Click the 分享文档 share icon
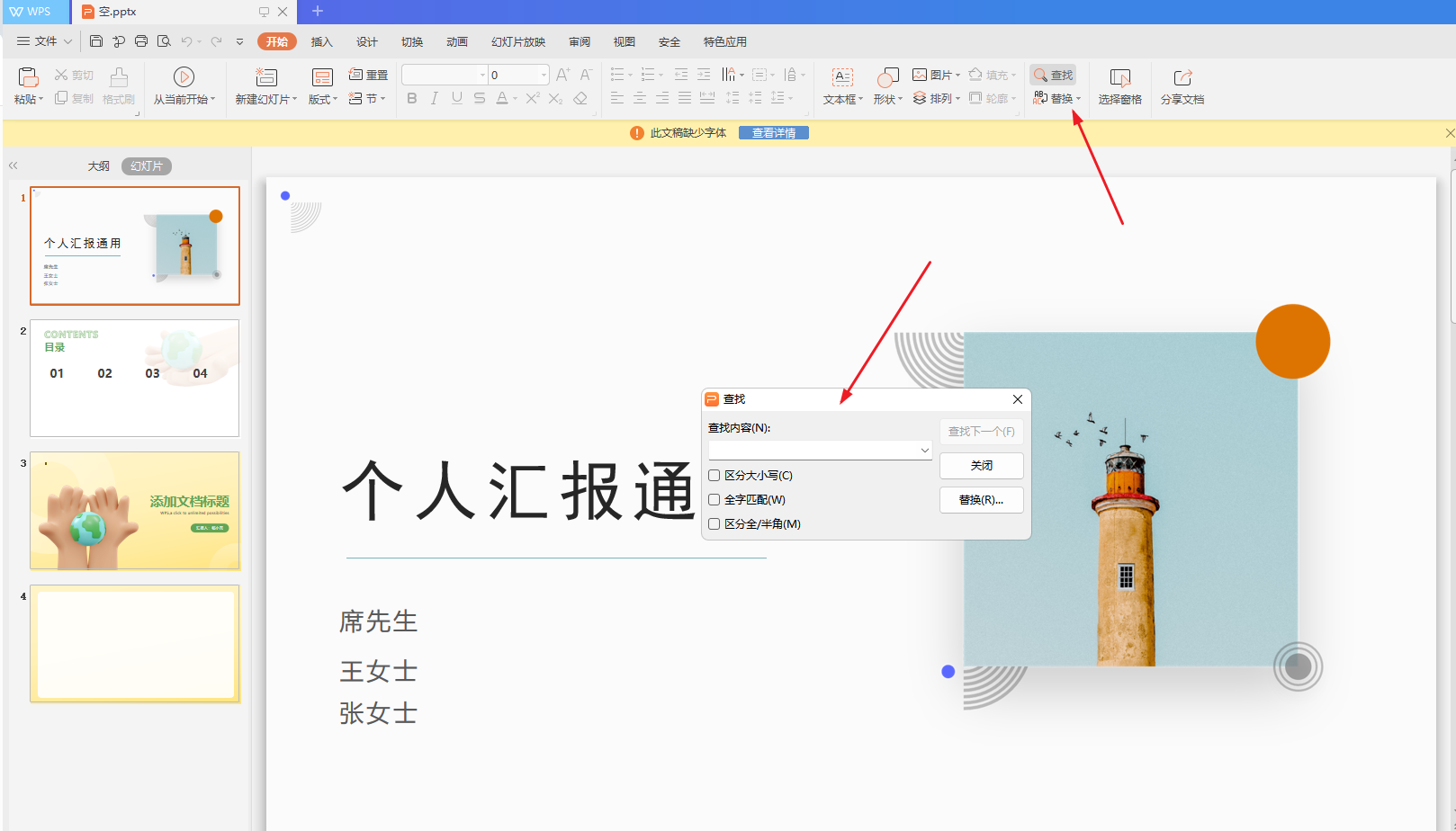Image resolution: width=1456 pixels, height=831 pixels. 1182,85
